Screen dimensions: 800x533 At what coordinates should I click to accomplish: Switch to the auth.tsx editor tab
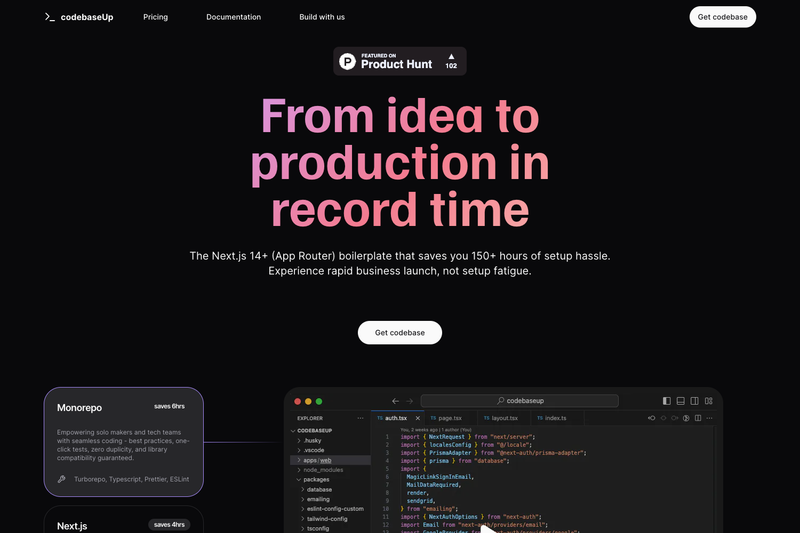tap(397, 418)
